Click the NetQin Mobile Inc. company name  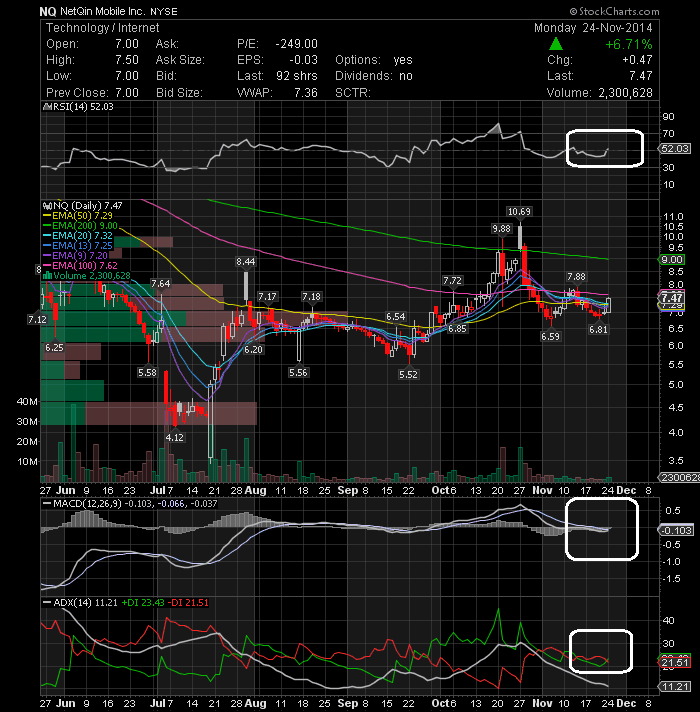[x=104, y=11]
